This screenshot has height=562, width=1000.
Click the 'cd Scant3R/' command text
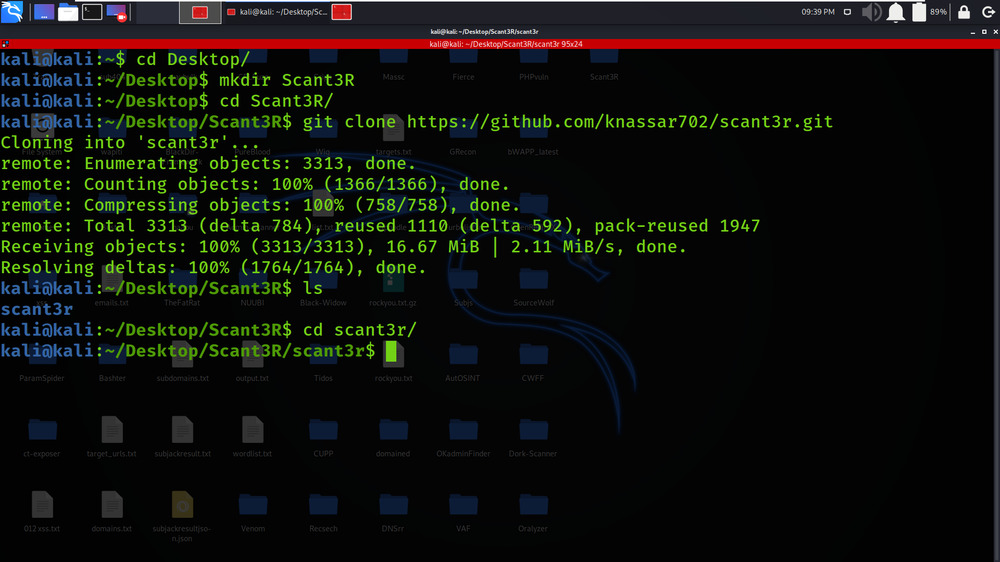tap(277, 101)
